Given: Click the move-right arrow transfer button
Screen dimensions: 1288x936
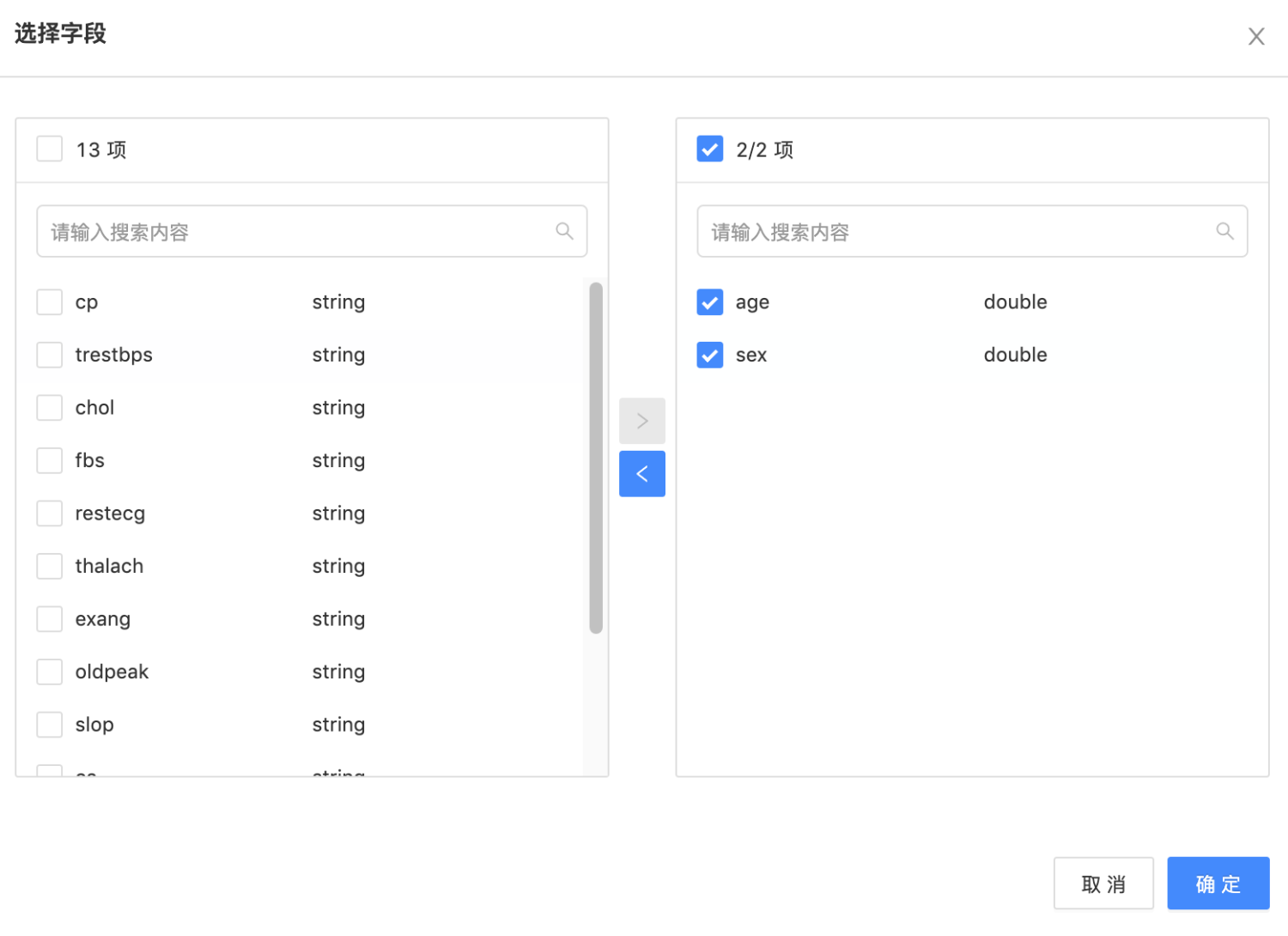Looking at the screenshot, I should coord(641,421).
